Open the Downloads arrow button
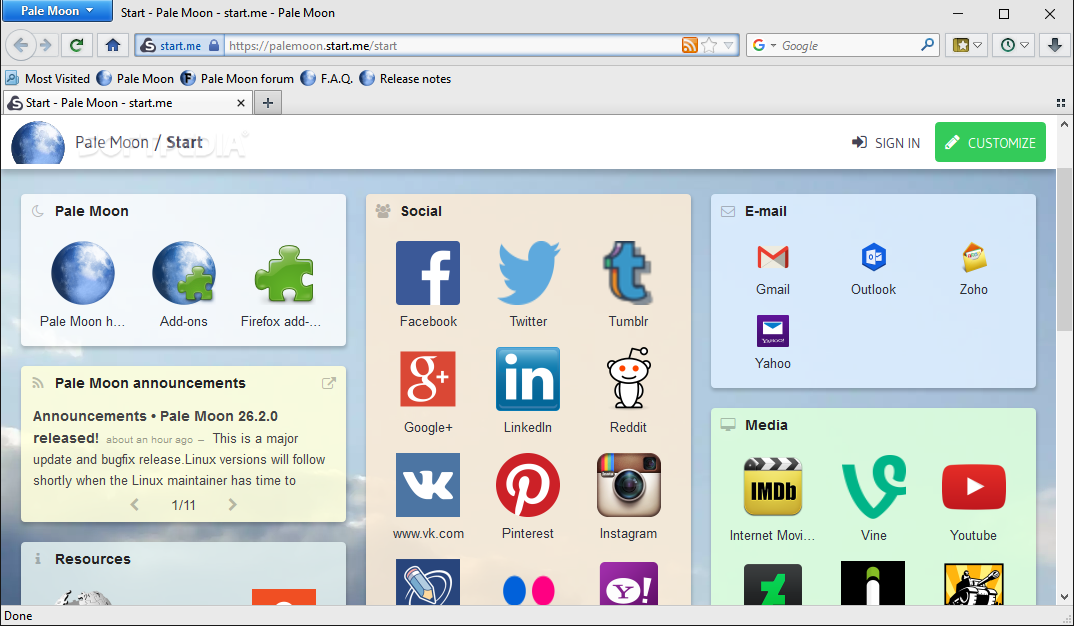Viewport: 1074px width, 626px height. pyautogui.click(x=1055, y=45)
